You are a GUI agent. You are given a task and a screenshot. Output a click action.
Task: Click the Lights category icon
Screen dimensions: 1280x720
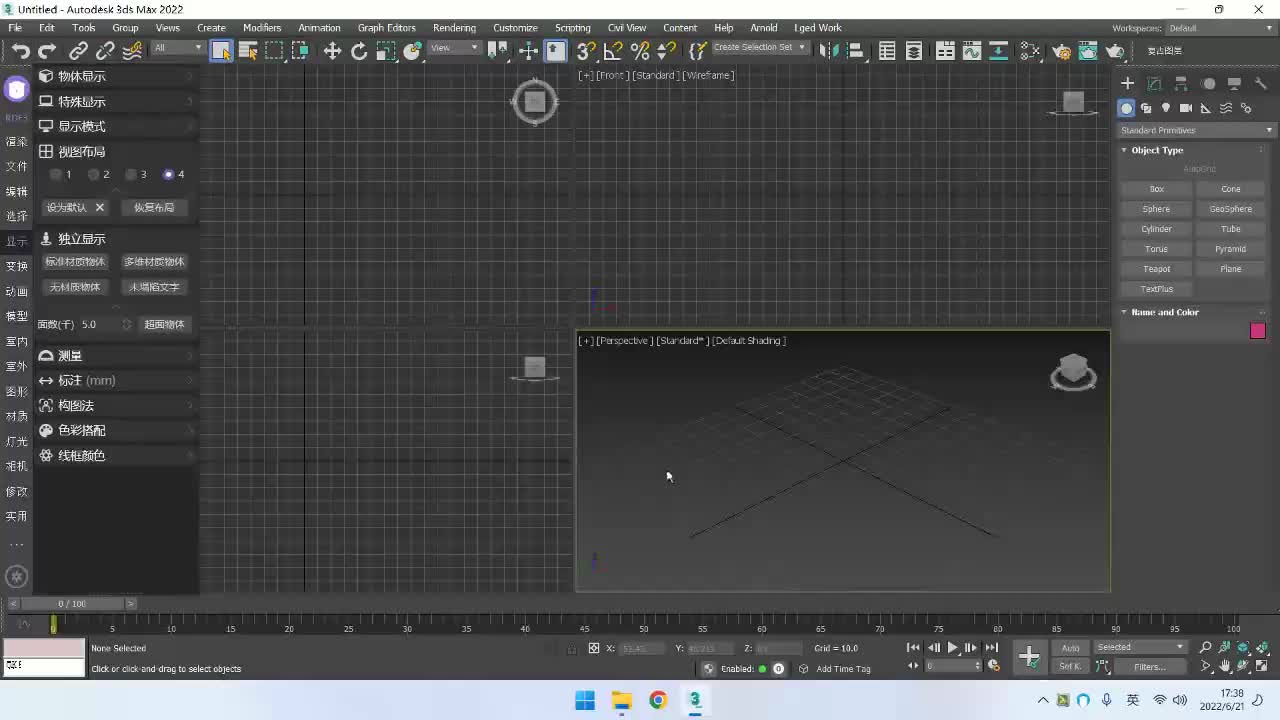pyautogui.click(x=1166, y=108)
